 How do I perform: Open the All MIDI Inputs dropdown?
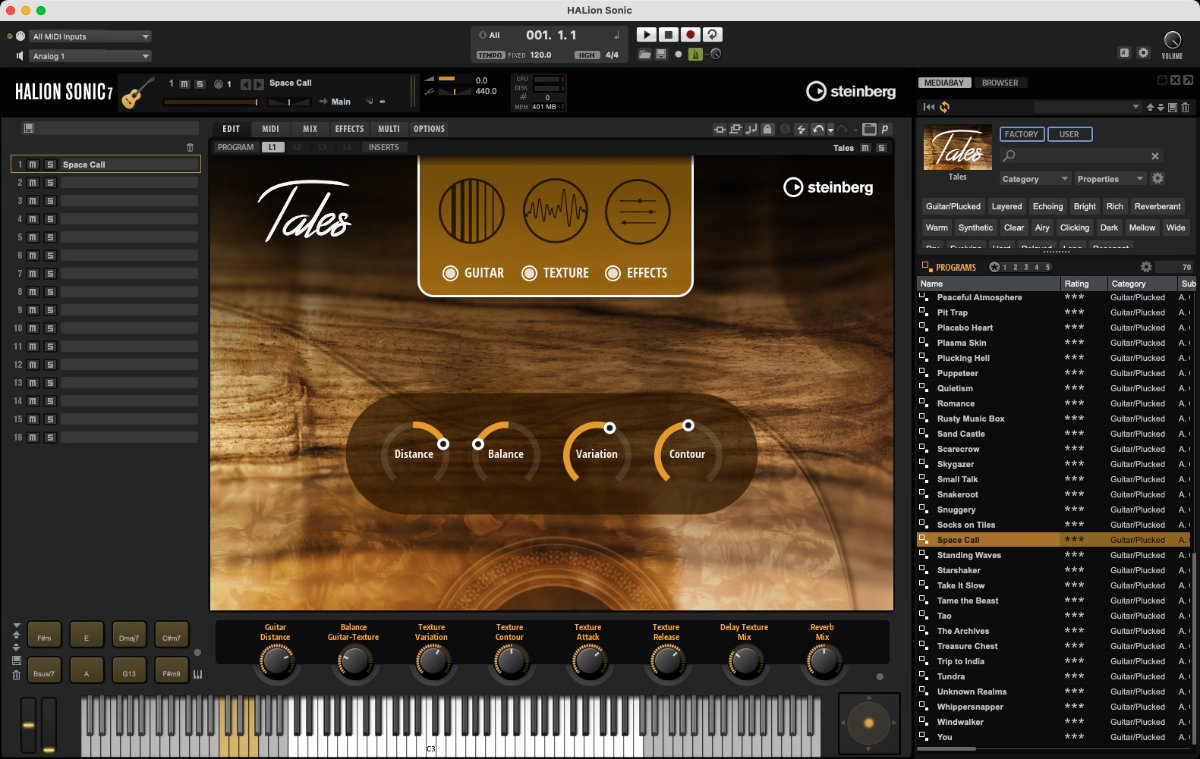tap(90, 37)
